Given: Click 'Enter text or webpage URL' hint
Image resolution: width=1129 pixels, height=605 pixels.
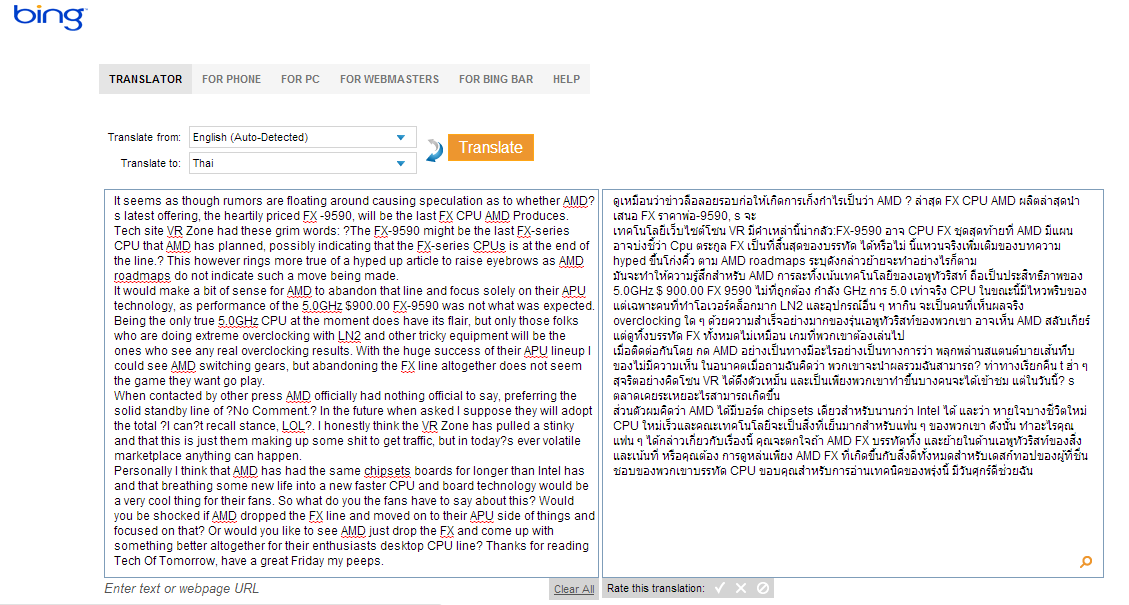Looking at the screenshot, I should point(181,588).
